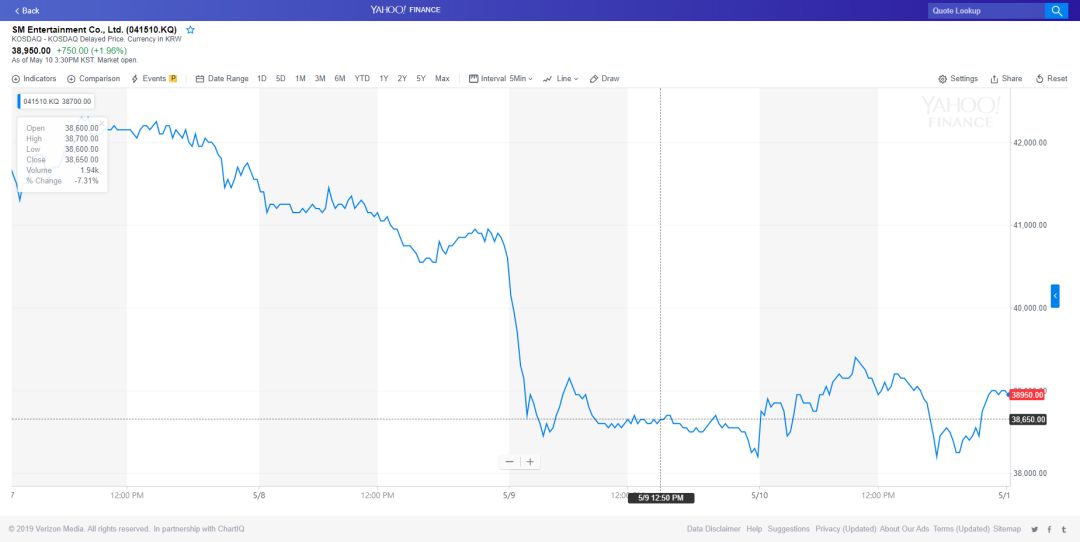
Task: Share the chart
Action: click(x=1006, y=79)
